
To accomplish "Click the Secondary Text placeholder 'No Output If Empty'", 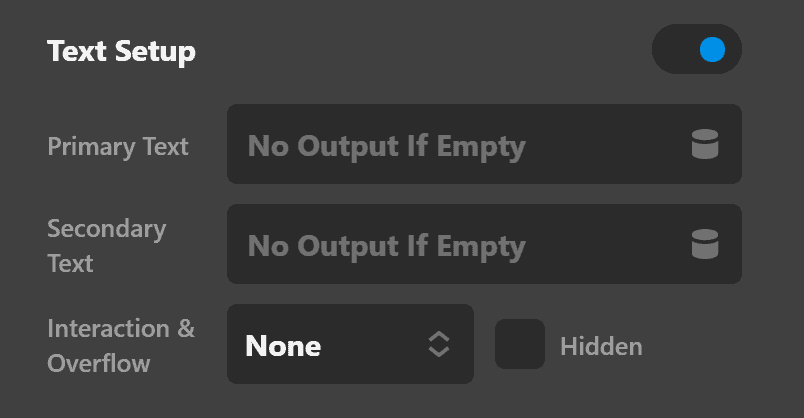I will [387, 247].
